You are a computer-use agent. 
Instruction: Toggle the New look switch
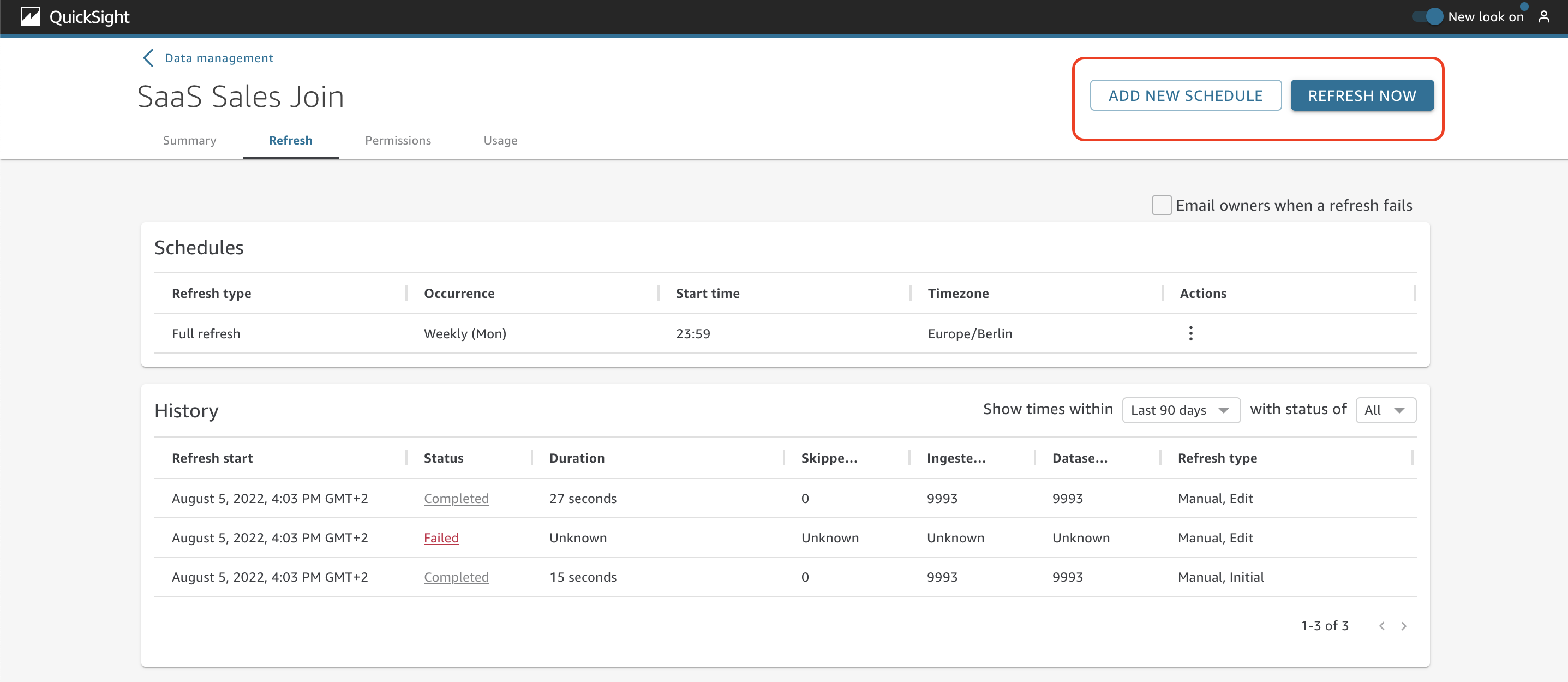pos(1427,16)
